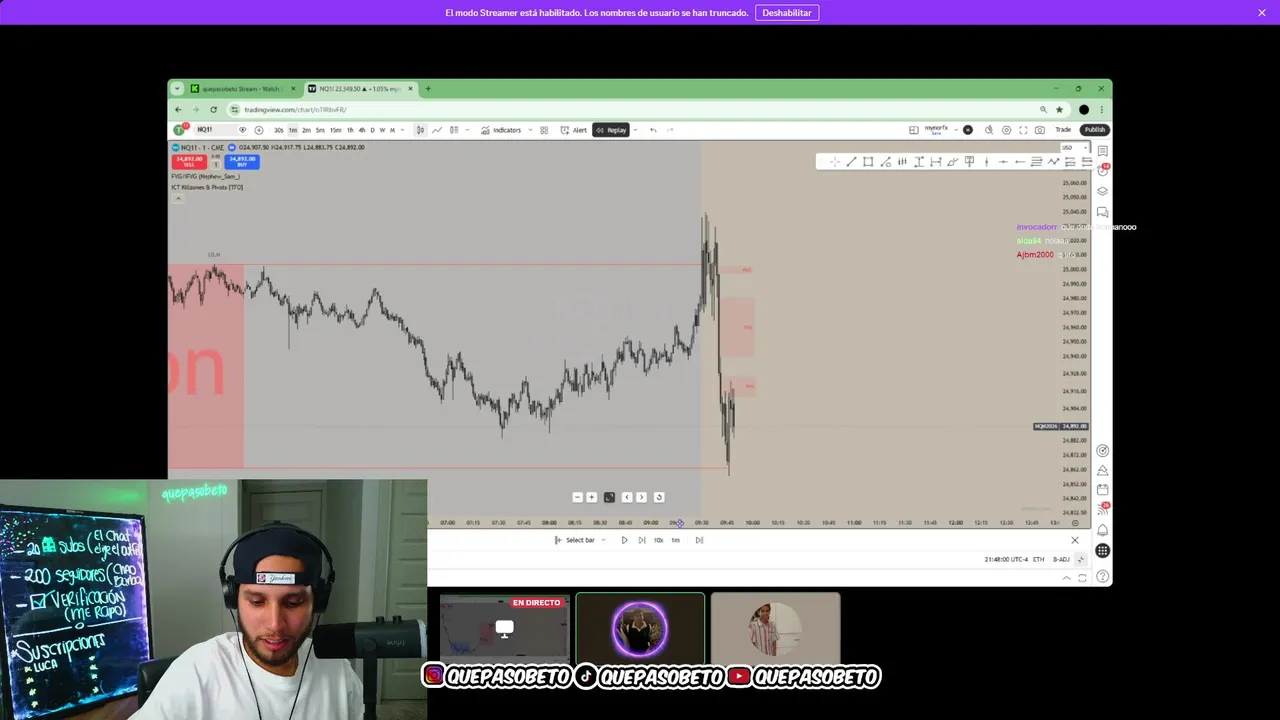The image size is (1280, 720).
Task: Expand the chart type dropdown arrow
Action: click(467, 130)
